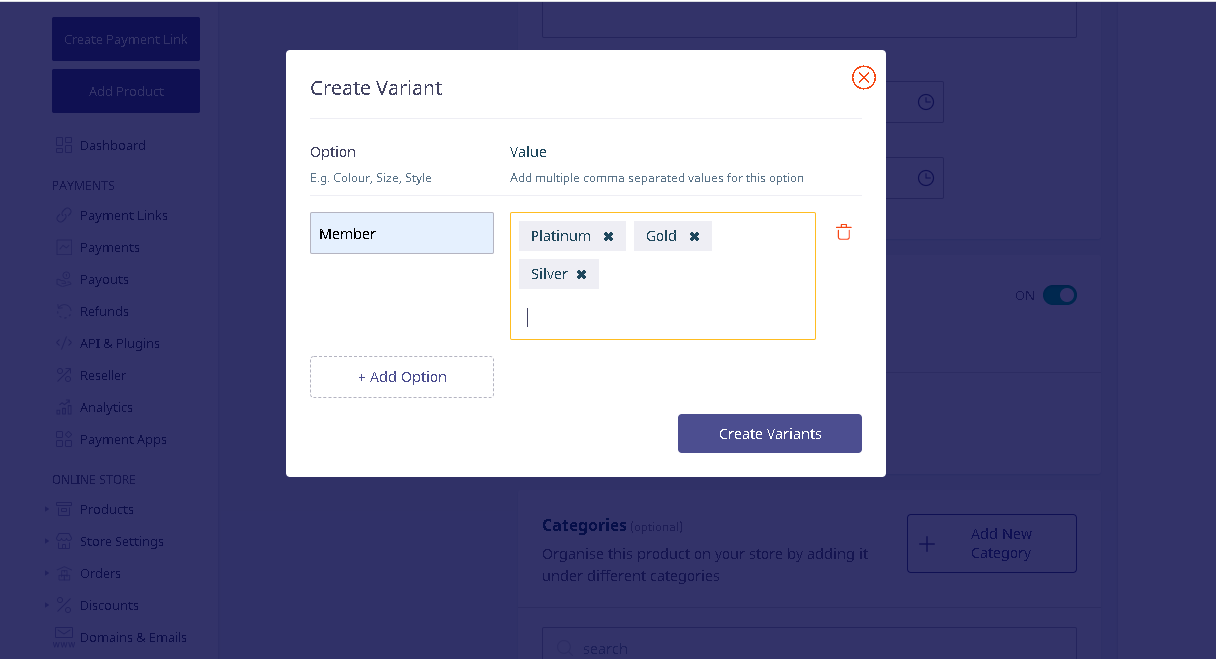Toggle the ON switch off
Image resolution: width=1216 pixels, height=659 pixels.
tap(1059, 295)
